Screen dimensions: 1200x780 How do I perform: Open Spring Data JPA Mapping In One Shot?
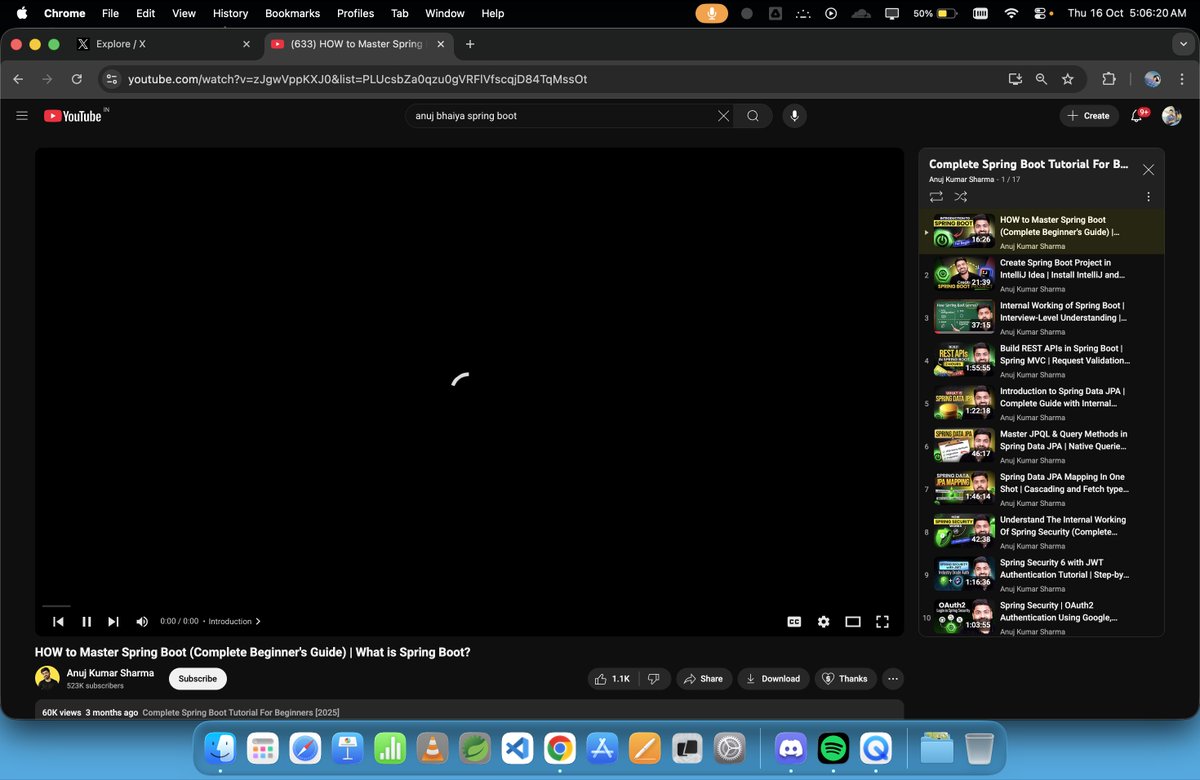tap(1041, 489)
